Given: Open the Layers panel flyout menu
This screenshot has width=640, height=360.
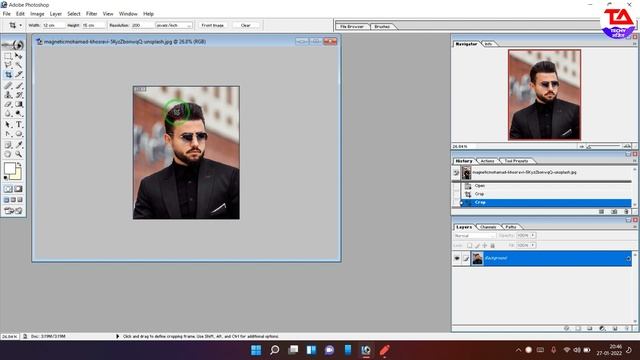Looking at the screenshot, I should point(635,227).
